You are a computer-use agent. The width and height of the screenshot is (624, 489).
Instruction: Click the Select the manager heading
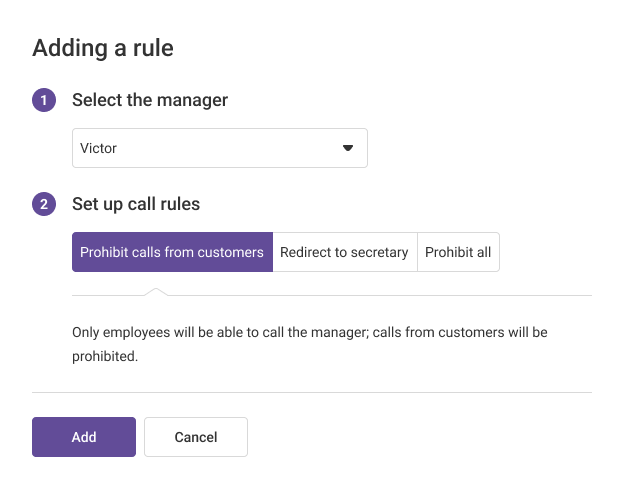pos(150,100)
